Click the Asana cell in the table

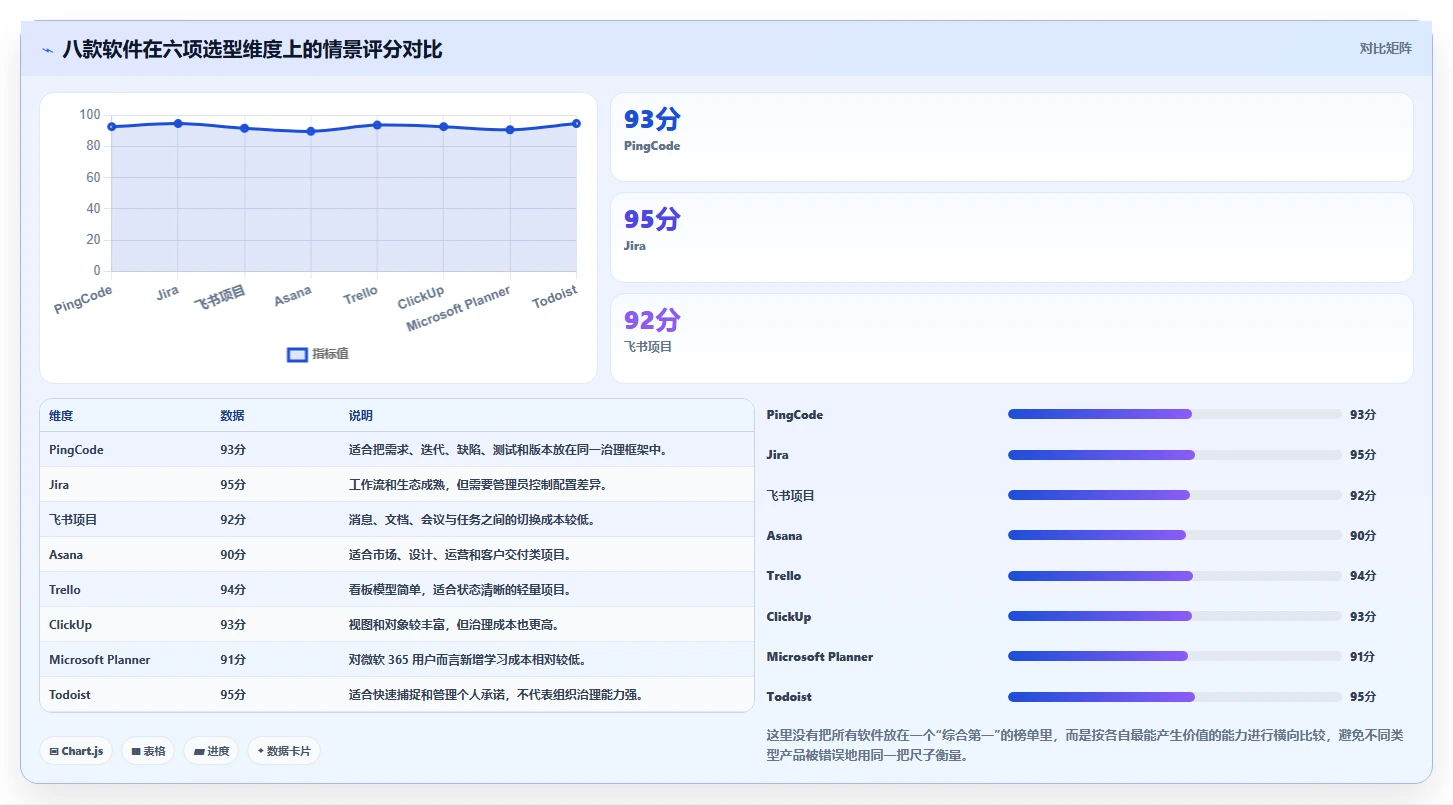click(66, 555)
